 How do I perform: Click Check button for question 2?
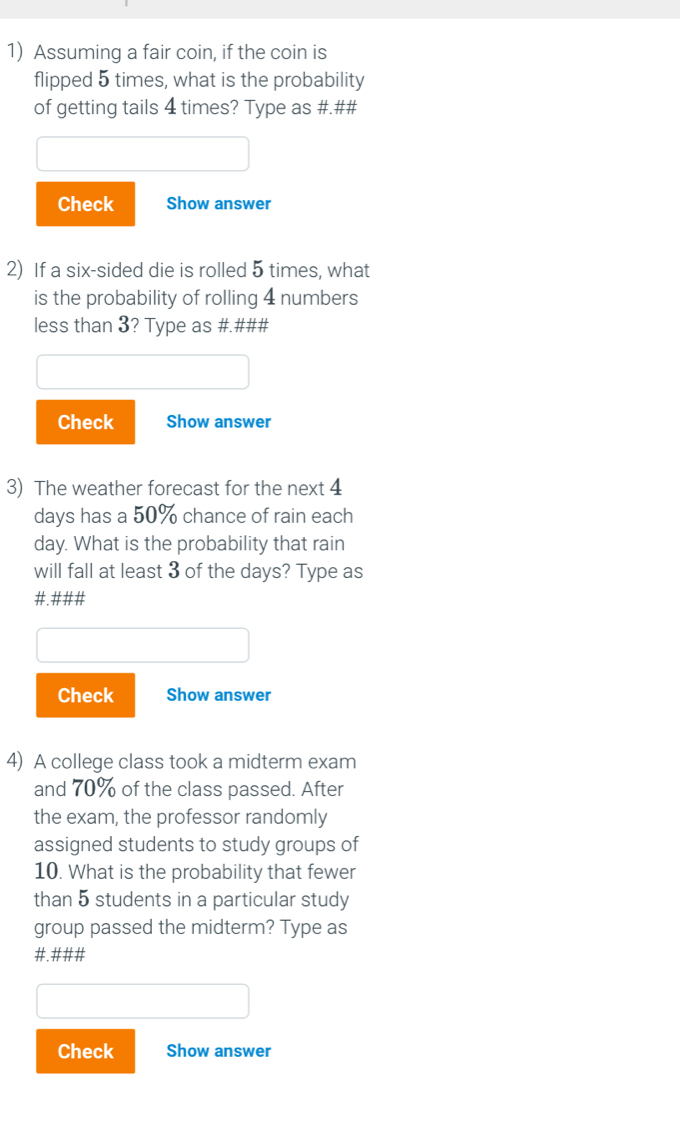point(85,422)
